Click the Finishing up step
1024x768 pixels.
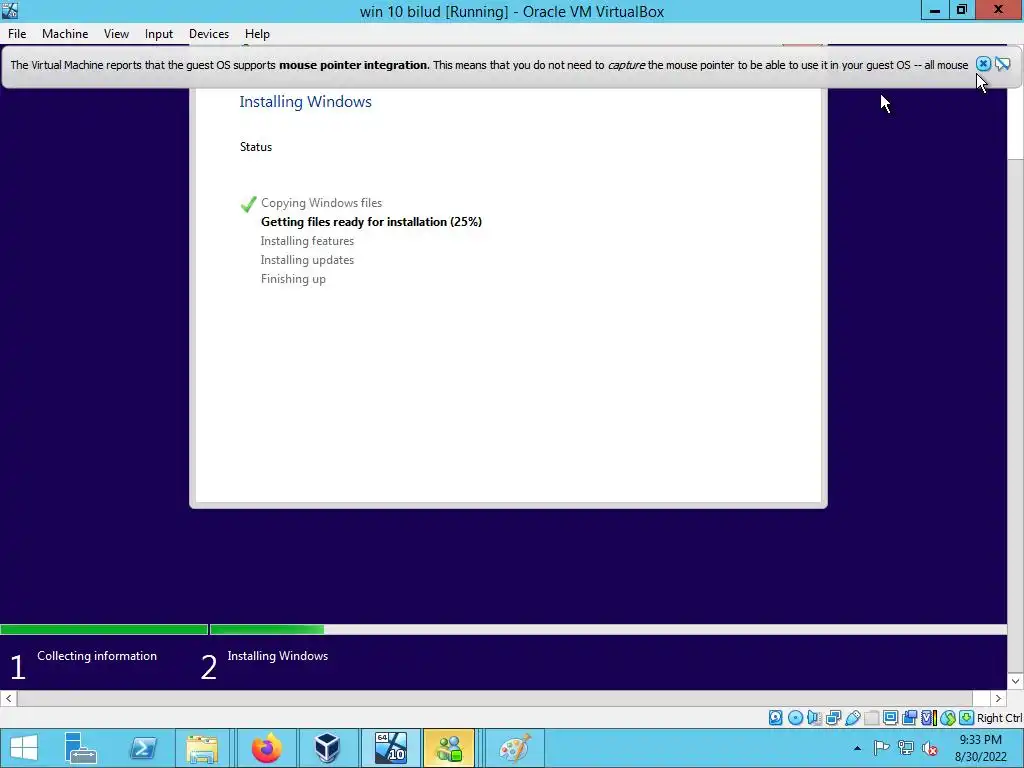tap(293, 279)
